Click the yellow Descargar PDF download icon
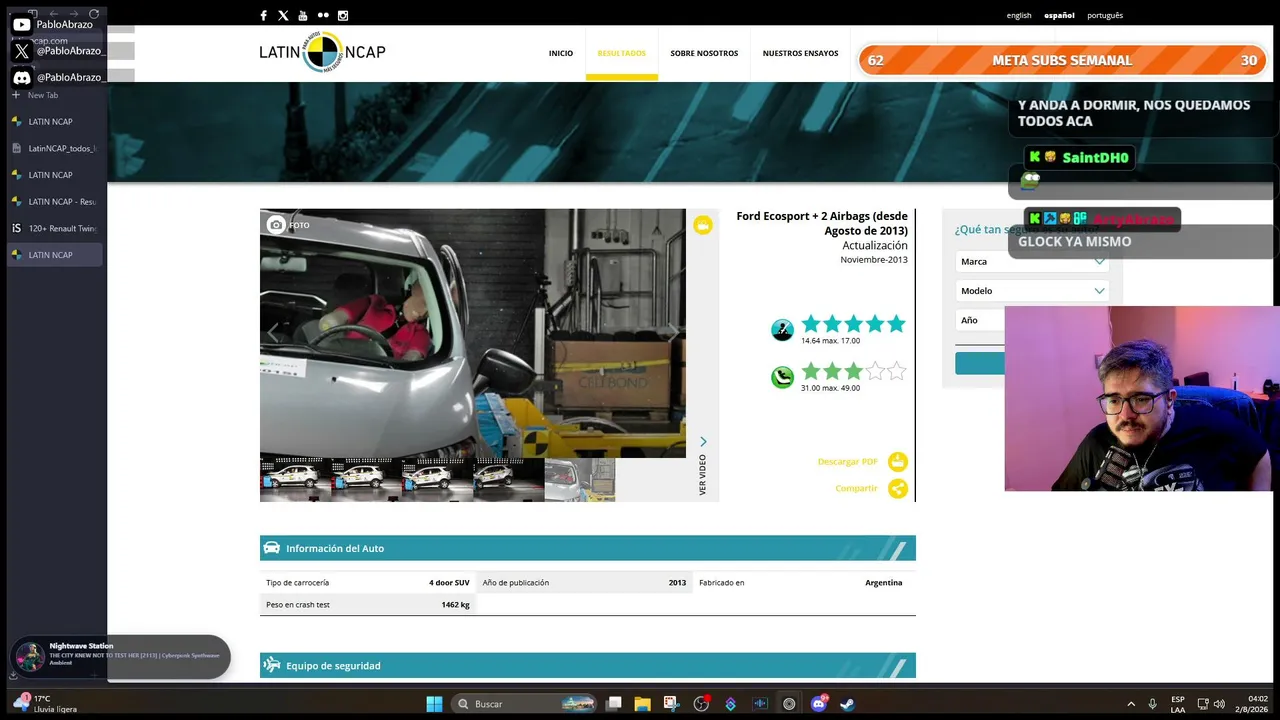1280x720 pixels. [x=898, y=462]
